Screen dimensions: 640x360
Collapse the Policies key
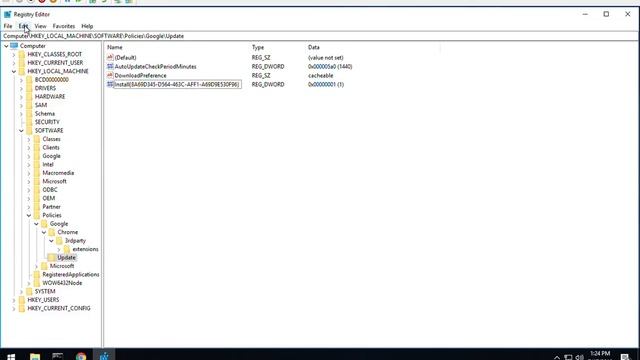point(29,215)
